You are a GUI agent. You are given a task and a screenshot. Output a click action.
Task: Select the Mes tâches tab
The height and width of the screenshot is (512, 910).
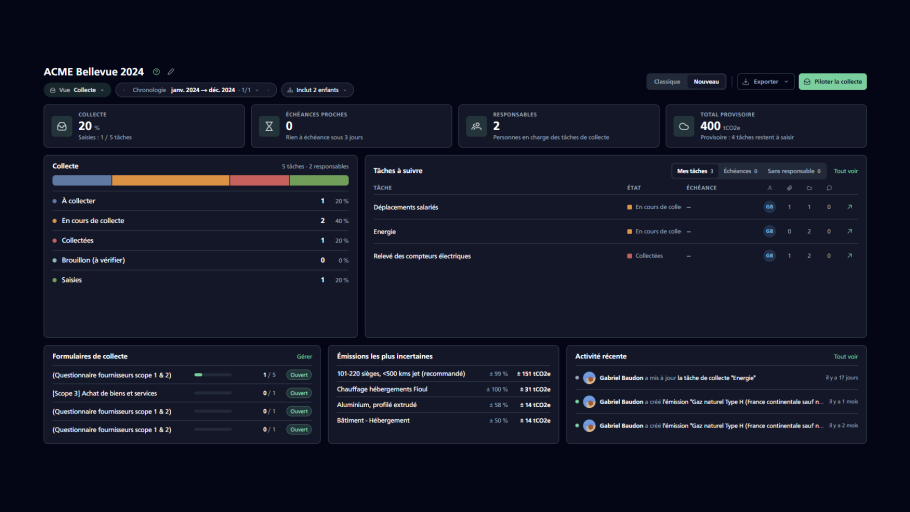click(x=695, y=171)
